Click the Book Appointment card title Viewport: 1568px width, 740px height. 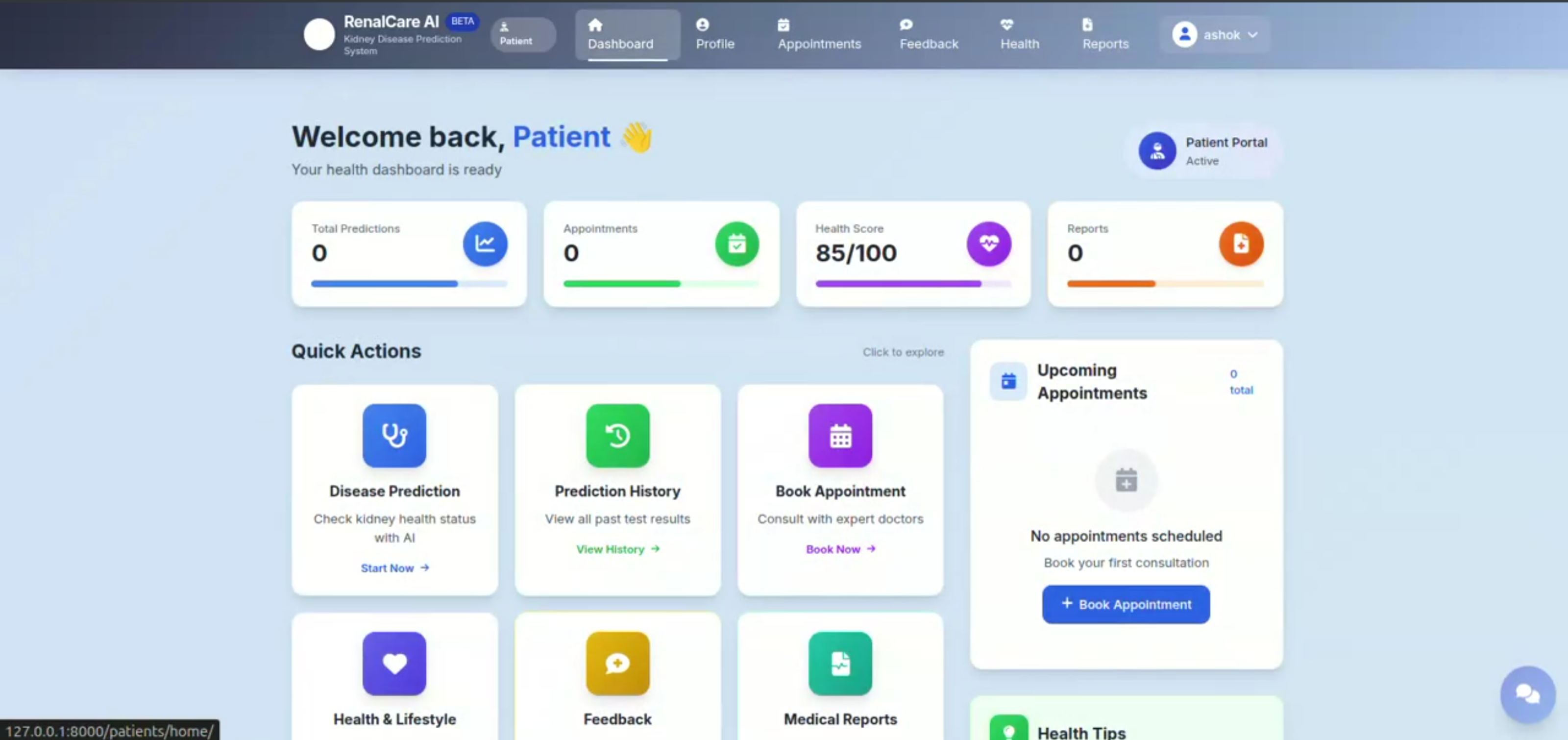(840, 491)
